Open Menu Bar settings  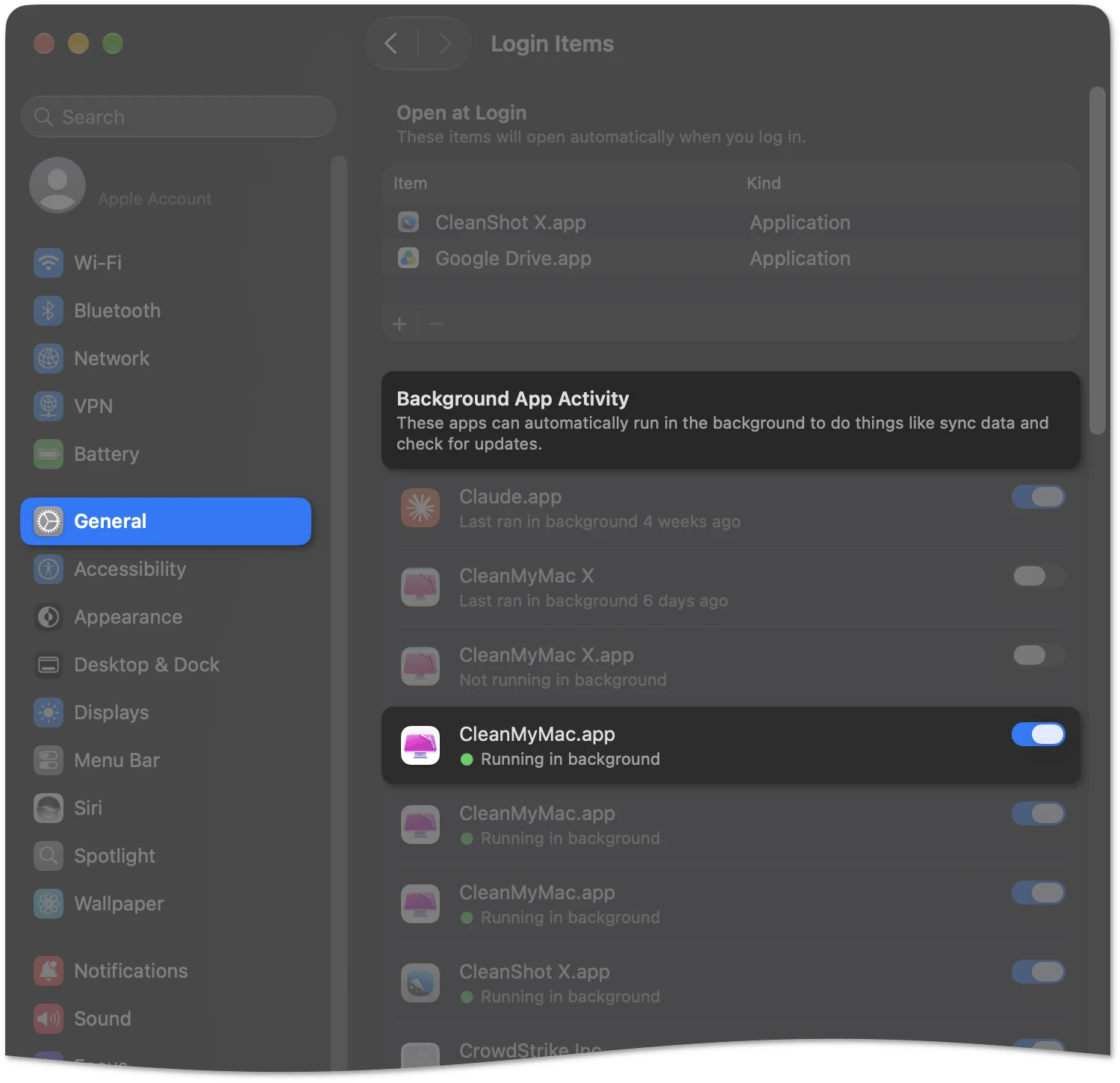tap(166, 760)
